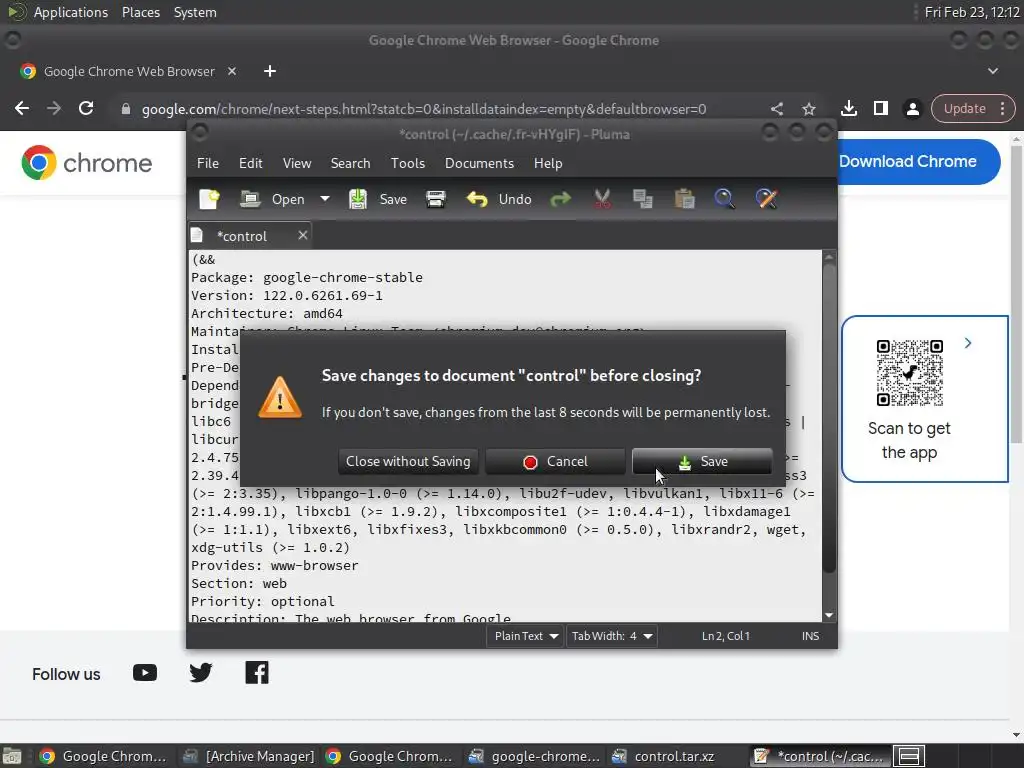Image resolution: width=1024 pixels, height=768 pixels.
Task: Open the View menu in Pluma
Action: [296, 163]
